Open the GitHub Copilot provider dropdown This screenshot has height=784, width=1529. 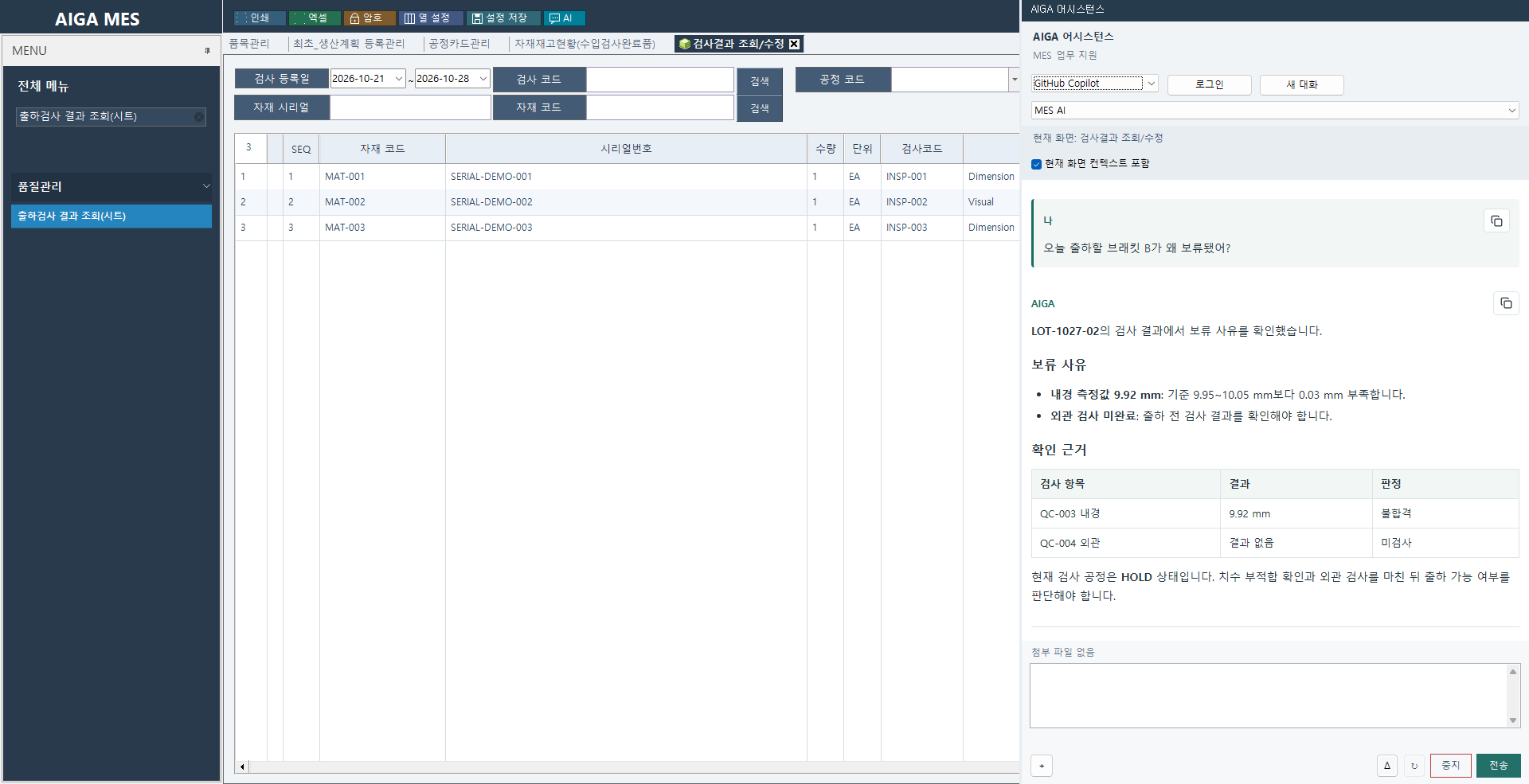[1151, 84]
